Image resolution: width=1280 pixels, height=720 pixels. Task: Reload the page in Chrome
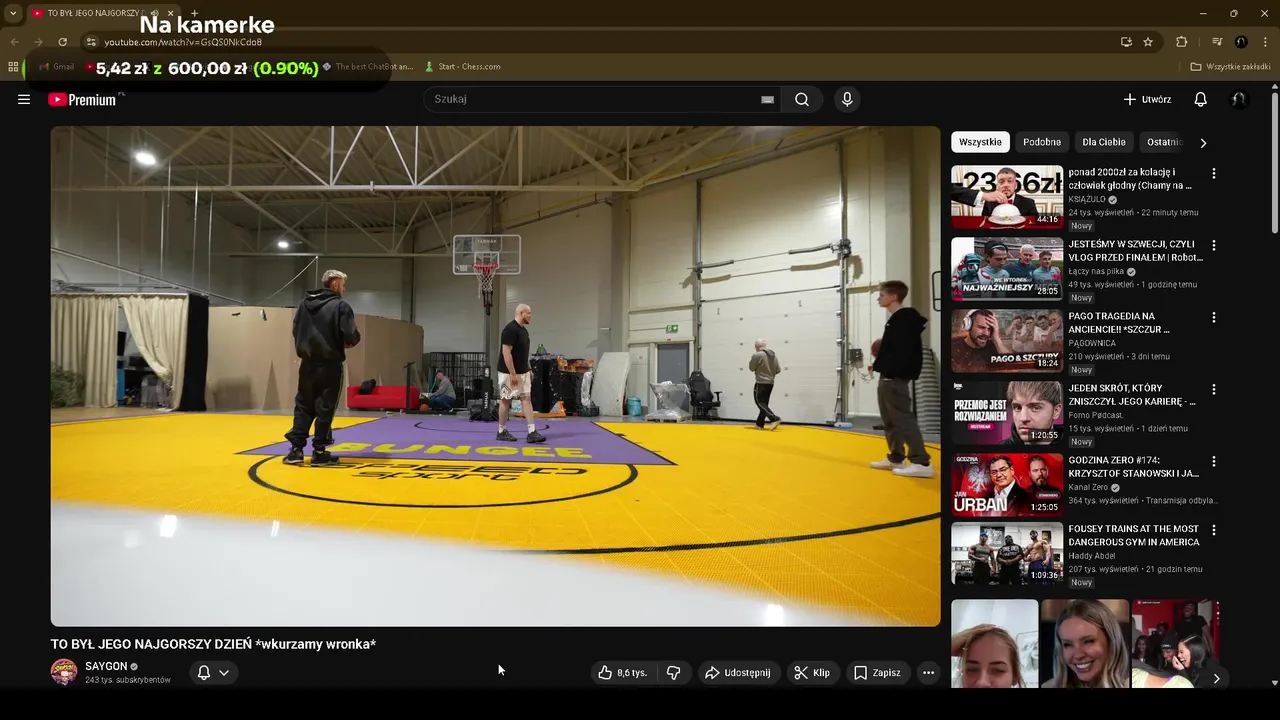[62, 42]
